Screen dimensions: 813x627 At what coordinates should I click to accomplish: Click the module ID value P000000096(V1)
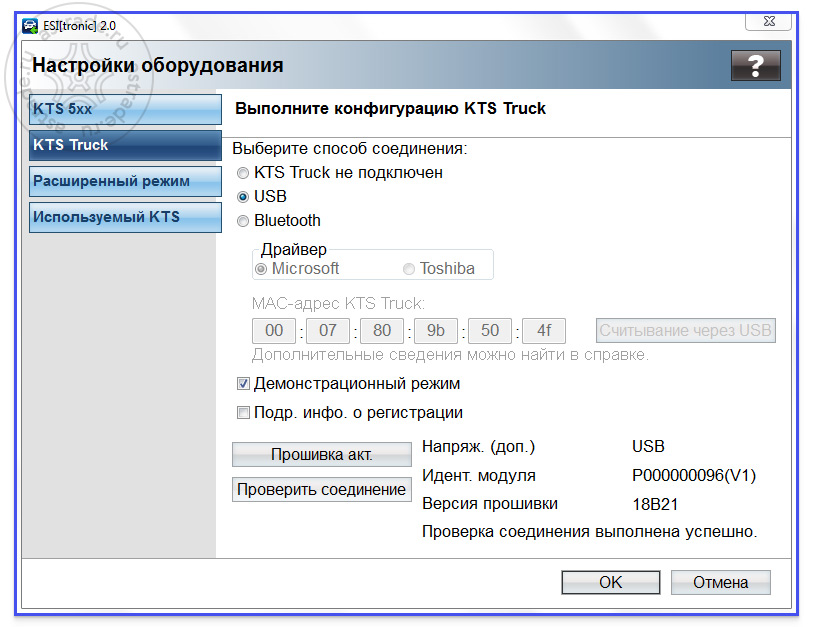[694, 476]
